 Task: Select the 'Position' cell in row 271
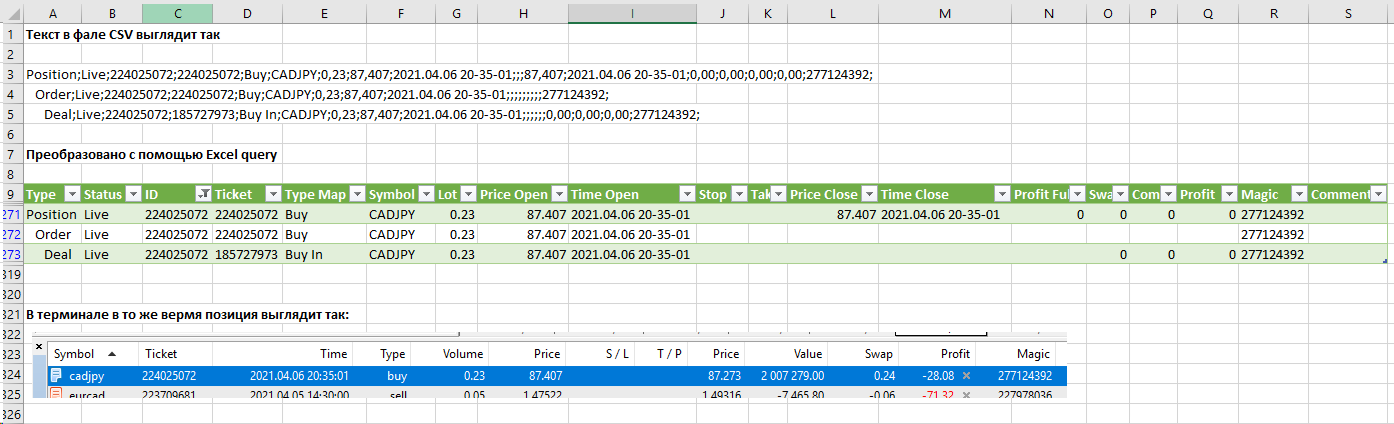pyautogui.click(x=52, y=214)
